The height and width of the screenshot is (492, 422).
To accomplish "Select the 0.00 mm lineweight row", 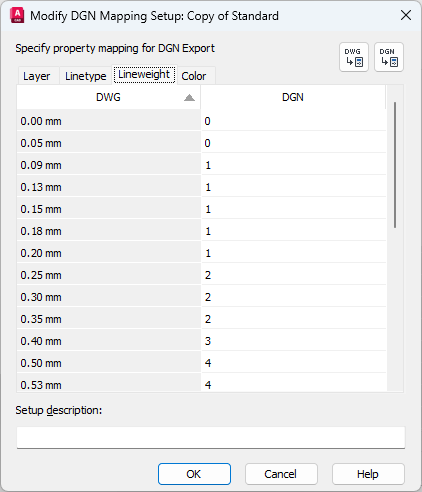I will (109, 121).
